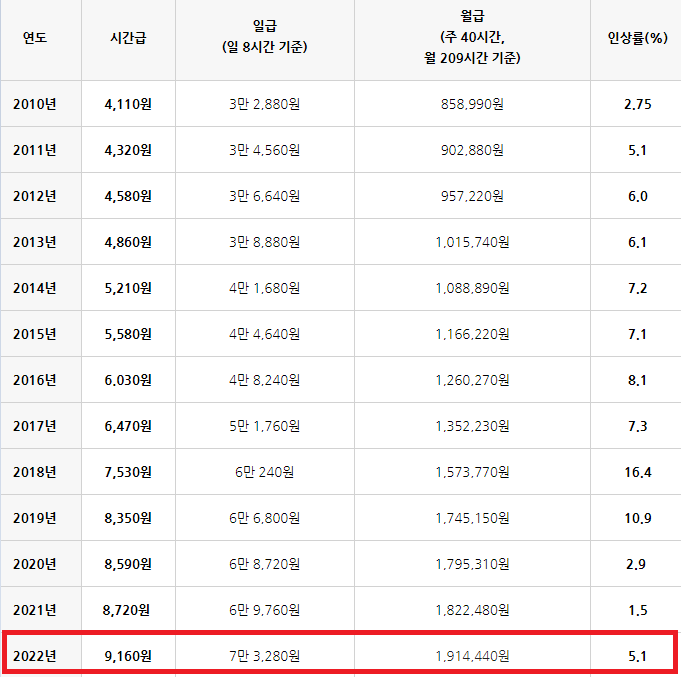This screenshot has width=681, height=677.
Task: Select monthly wage 1,166,220원
Action: (472, 334)
